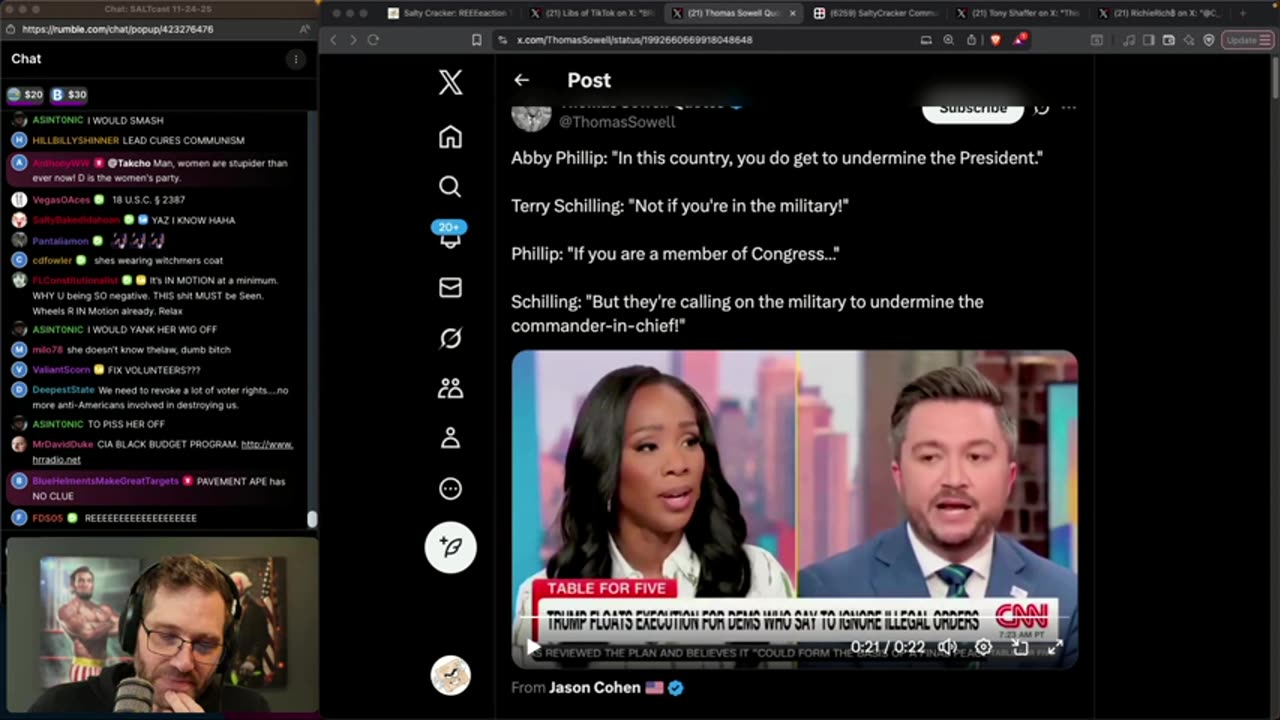Open Grok icon in X sidebar
The image size is (1280, 720).
pos(450,338)
